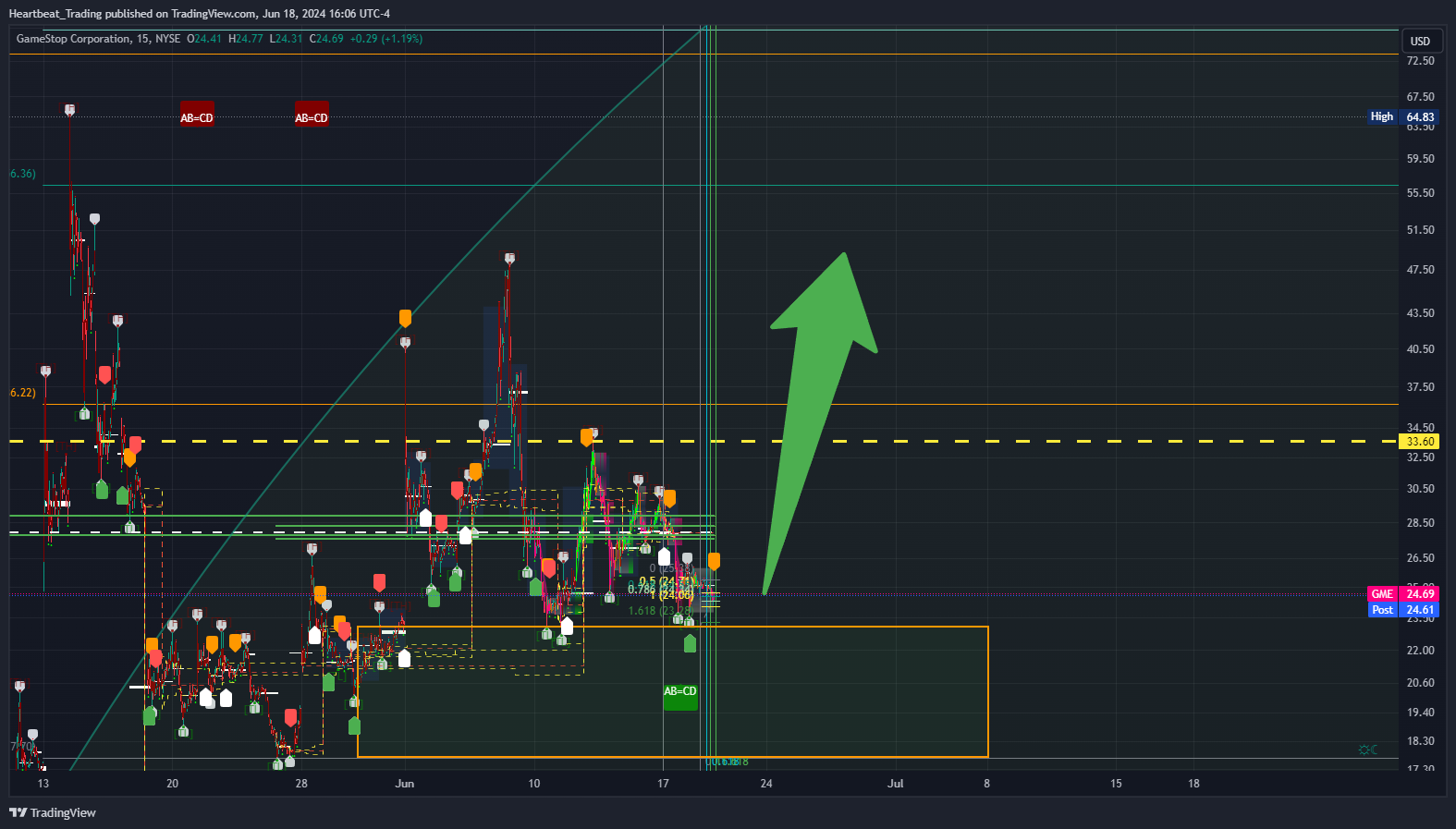
Task: Click the 26.50 price axis label
Action: [x=1420, y=558]
